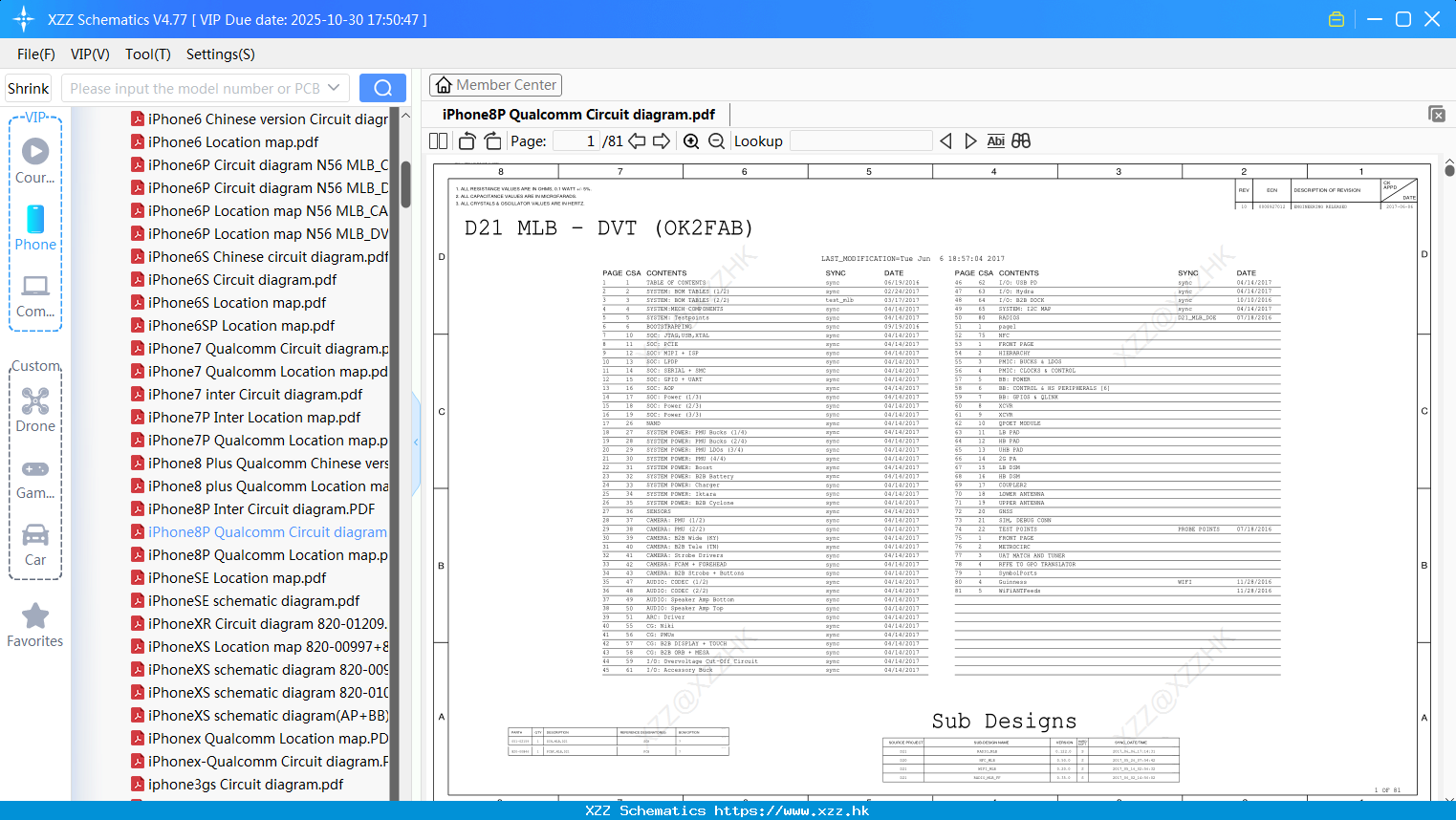Go to the previous page arrow

point(637,141)
